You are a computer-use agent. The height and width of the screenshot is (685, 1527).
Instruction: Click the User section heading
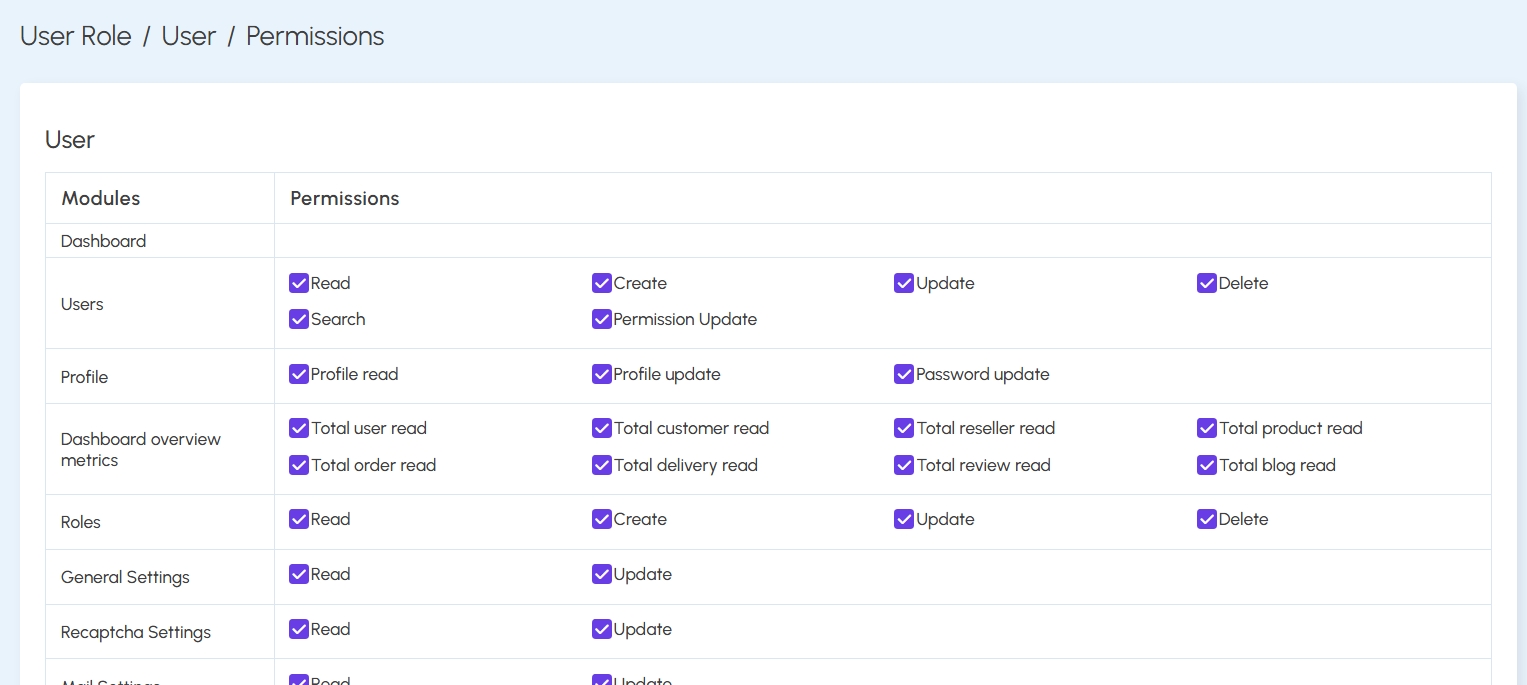[70, 140]
